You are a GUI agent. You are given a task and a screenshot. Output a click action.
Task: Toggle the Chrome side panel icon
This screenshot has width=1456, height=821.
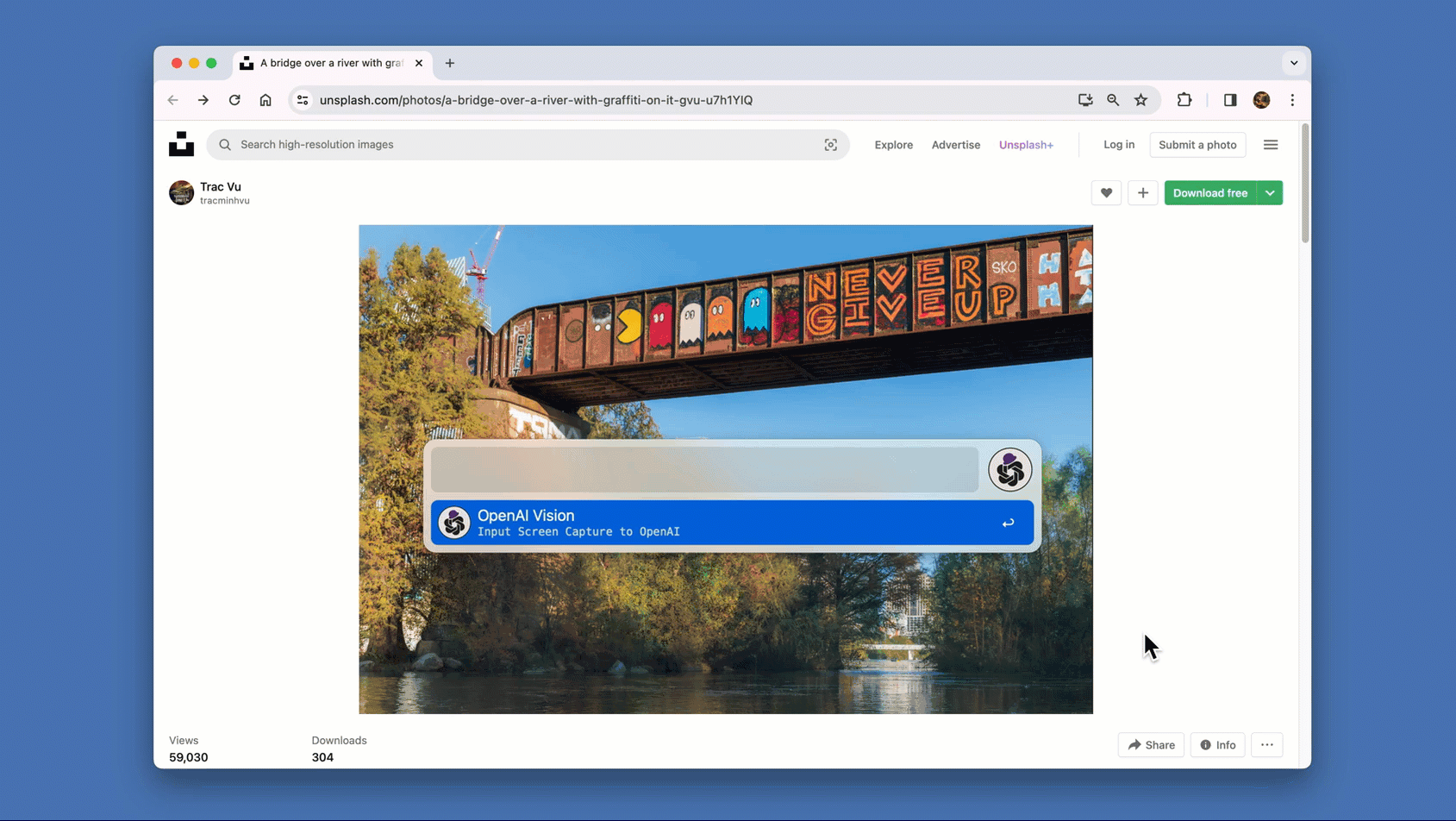[1230, 100]
